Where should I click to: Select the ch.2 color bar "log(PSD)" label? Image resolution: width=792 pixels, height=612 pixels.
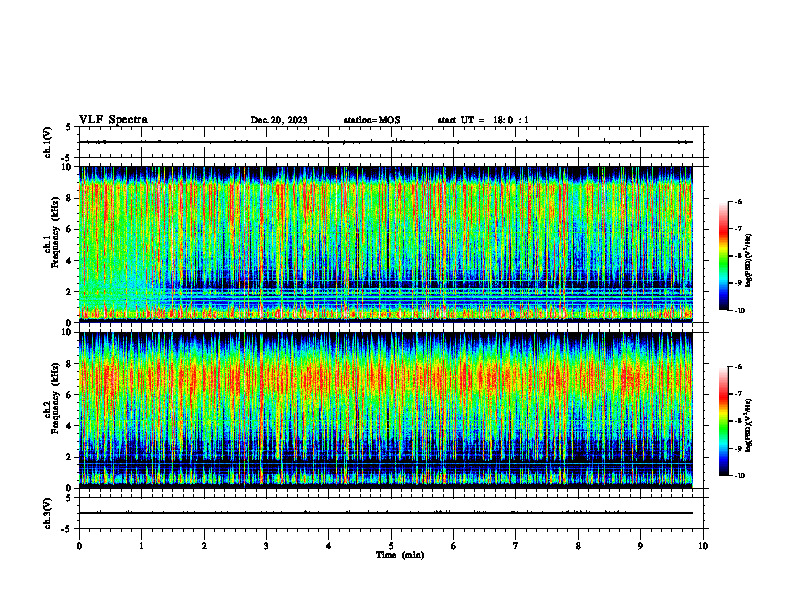[749, 425]
